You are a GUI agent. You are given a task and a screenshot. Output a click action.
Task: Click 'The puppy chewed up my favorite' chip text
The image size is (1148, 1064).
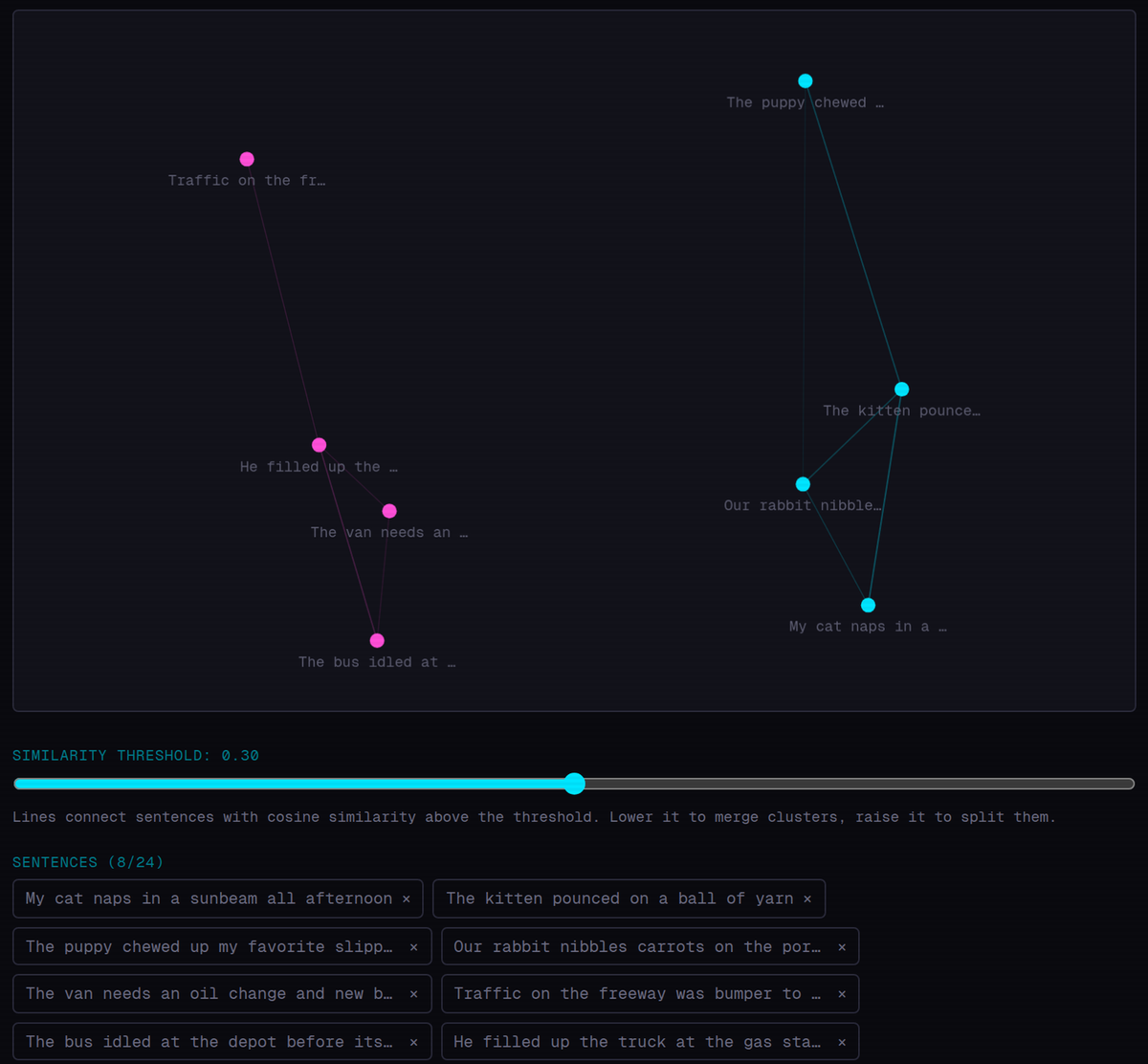tap(210, 946)
